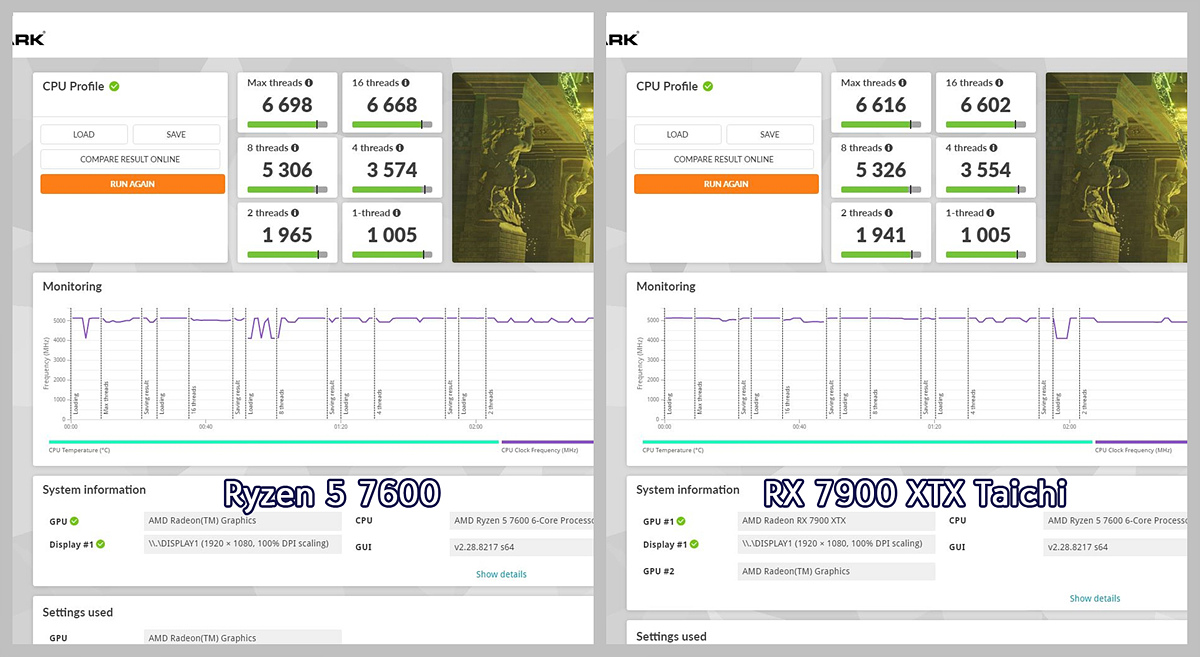The height and width of the screenshot is (657, 1200).
Task: Click LOAD button in right RX 7900 XTX panel
Action: click(x=678, y=134)
